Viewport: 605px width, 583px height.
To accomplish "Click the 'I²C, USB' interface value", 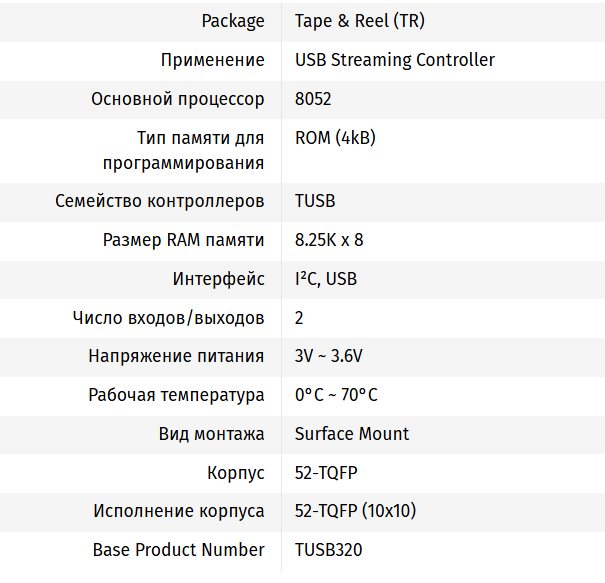I will 326,279.
